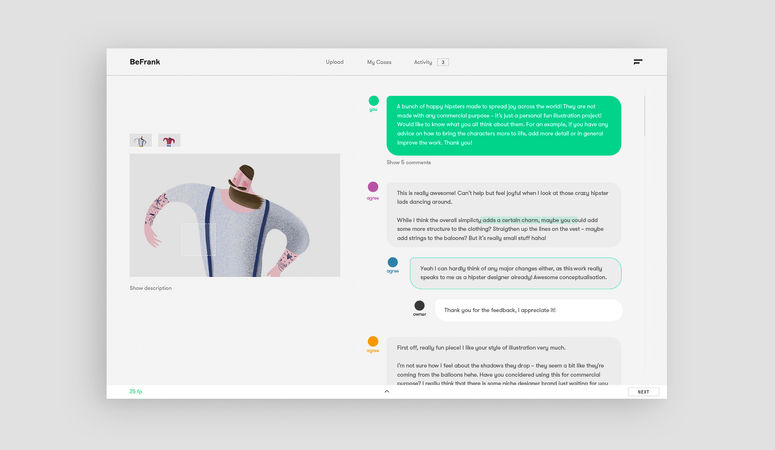Viewport: 775px width, 450px height.
Task: Toggle agree under orange avatar
Action: pyautogui.click(x=373, y=351)
